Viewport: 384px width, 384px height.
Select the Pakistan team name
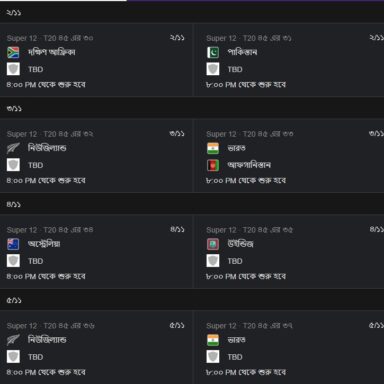pos(242,52)
